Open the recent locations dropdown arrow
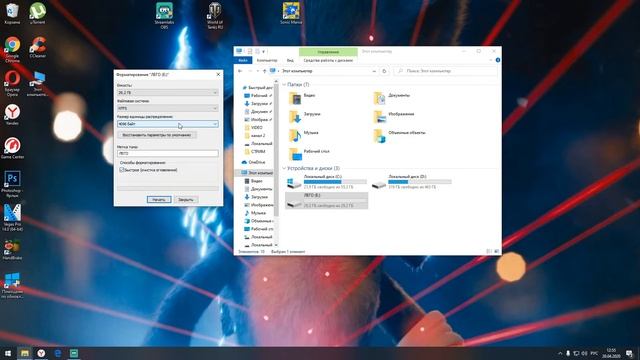 click(x=257, y=71)
